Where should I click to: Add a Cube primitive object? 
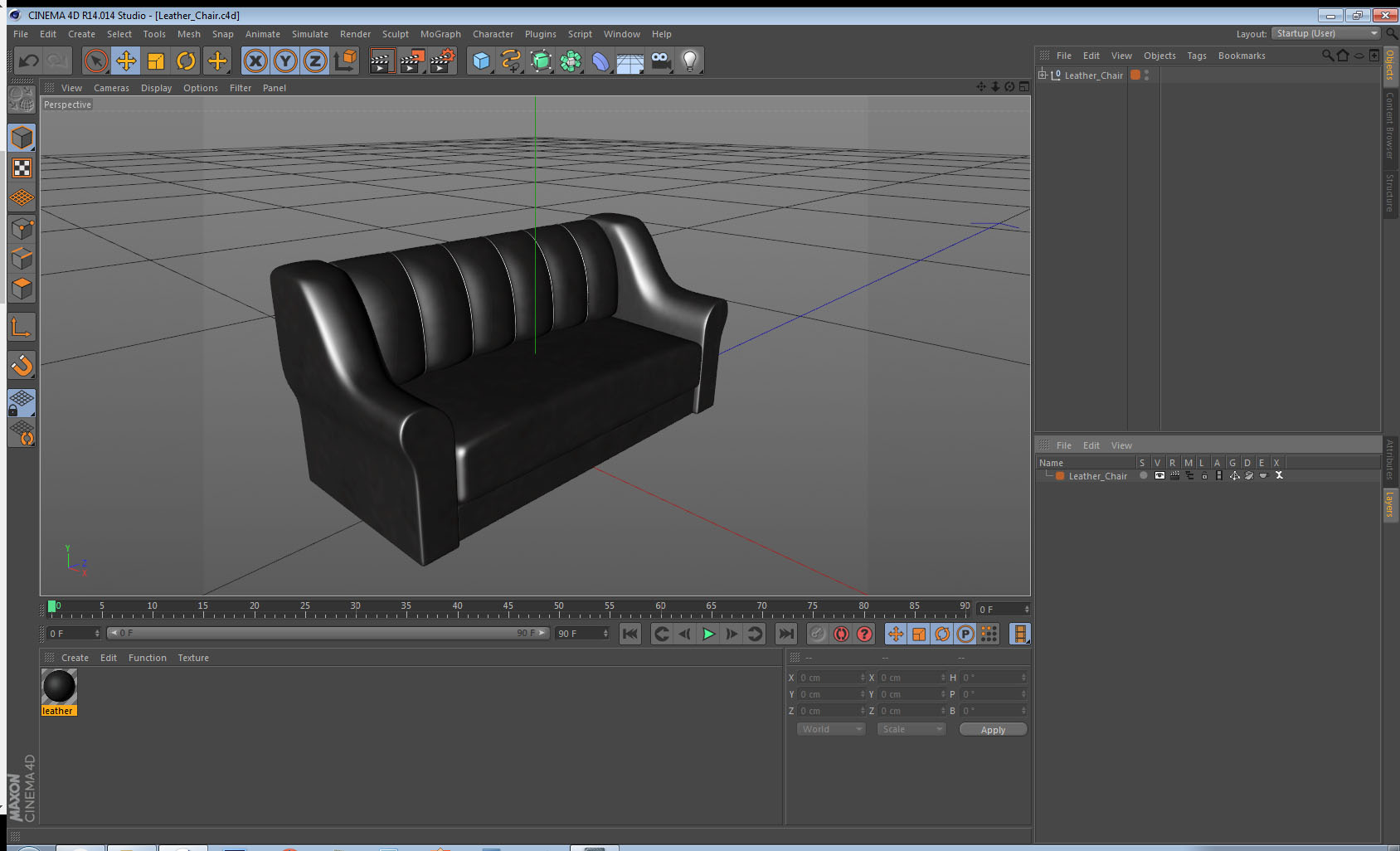pyautogui.click(x=481, y=61)
